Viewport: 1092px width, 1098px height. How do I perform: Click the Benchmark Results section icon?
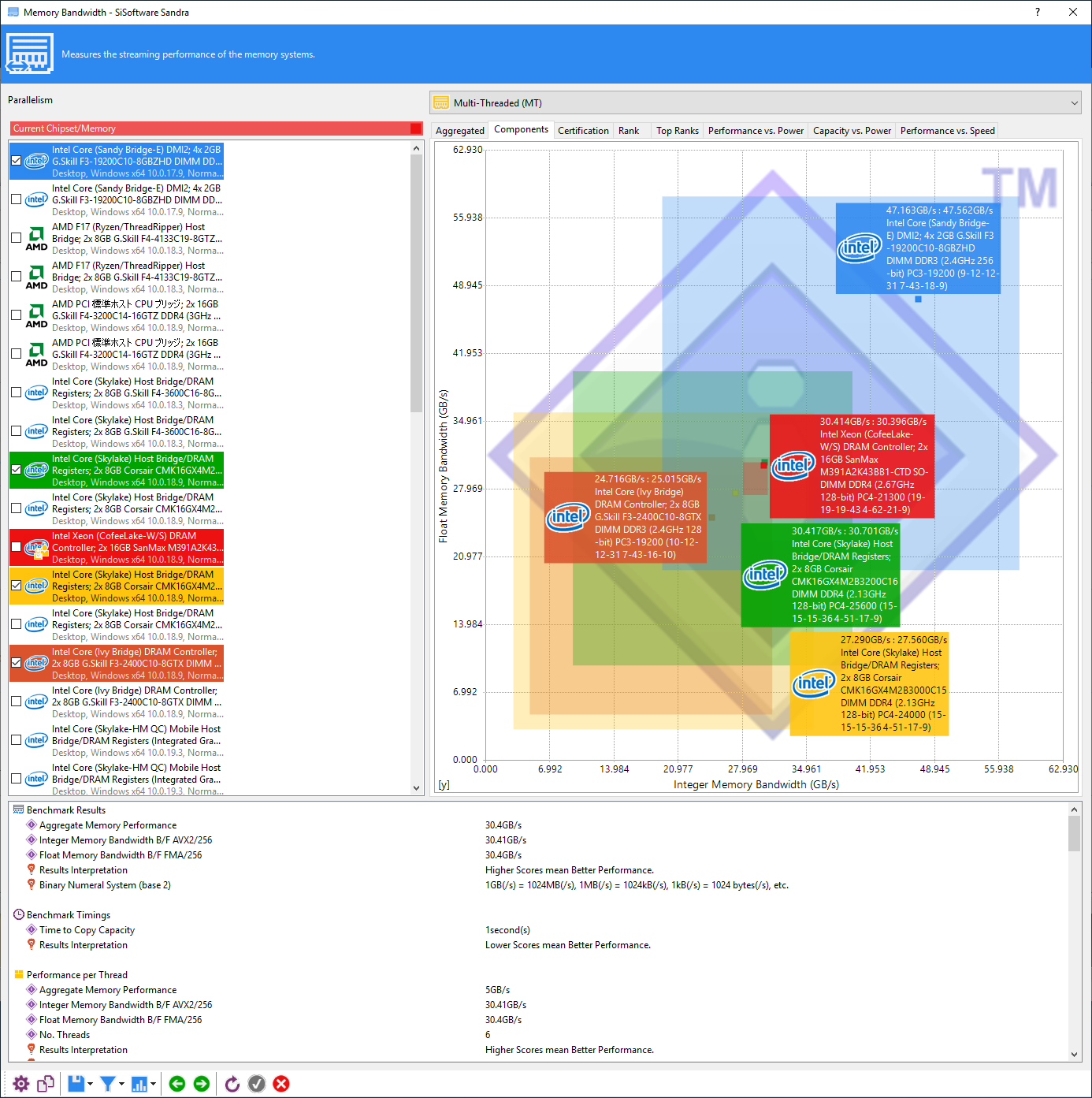point(19,810)
